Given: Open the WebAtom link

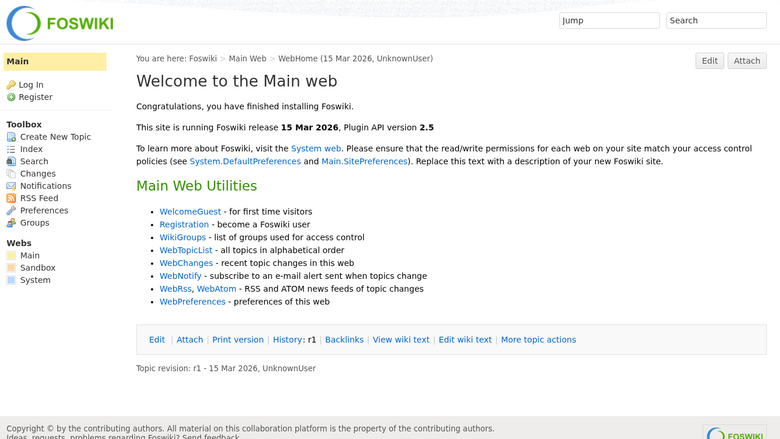Looking at the screenshot, I should coord(216,289).
